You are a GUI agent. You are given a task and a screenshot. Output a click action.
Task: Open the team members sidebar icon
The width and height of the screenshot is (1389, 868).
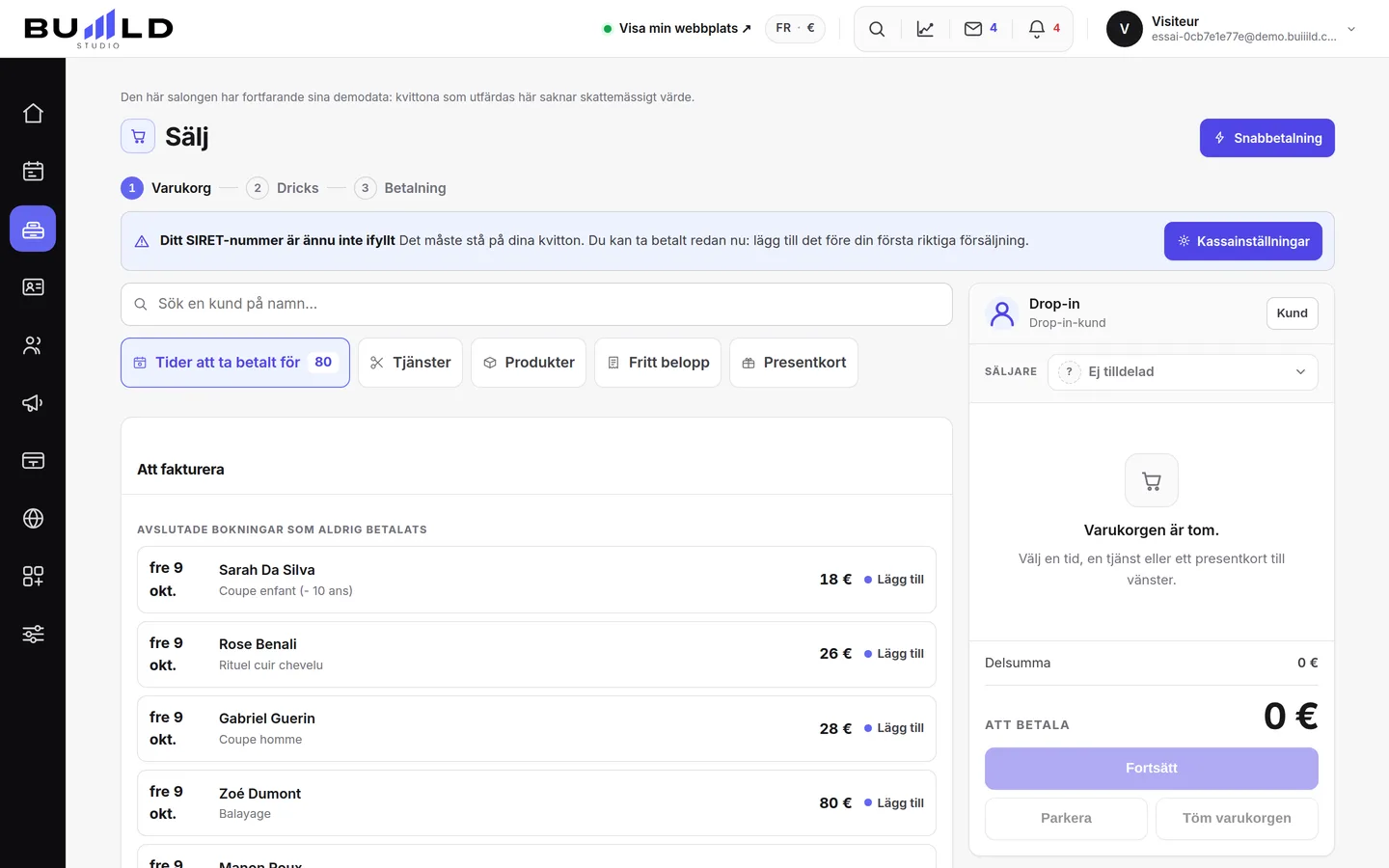33,345
